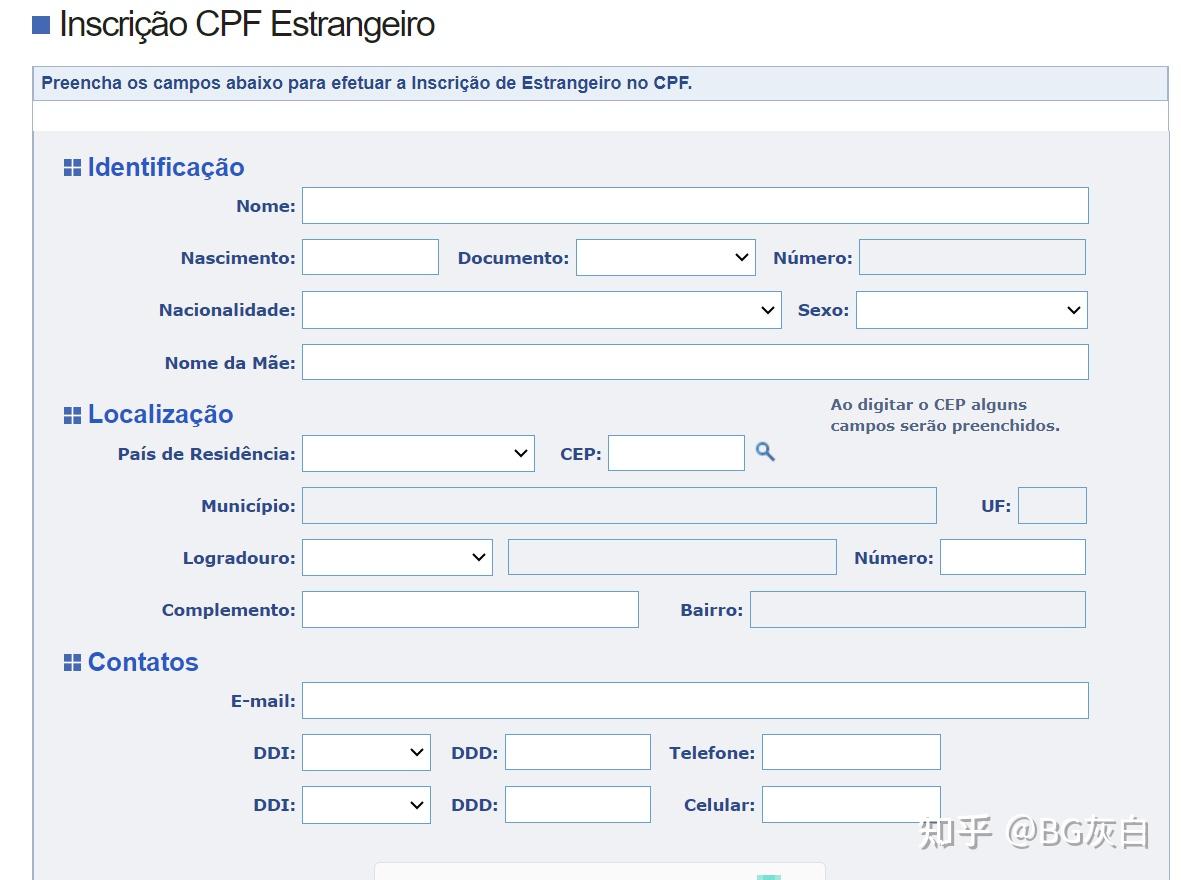Click the grid icon beside Identificação heading
The image size is (1181, 880).
coord(71,167)
